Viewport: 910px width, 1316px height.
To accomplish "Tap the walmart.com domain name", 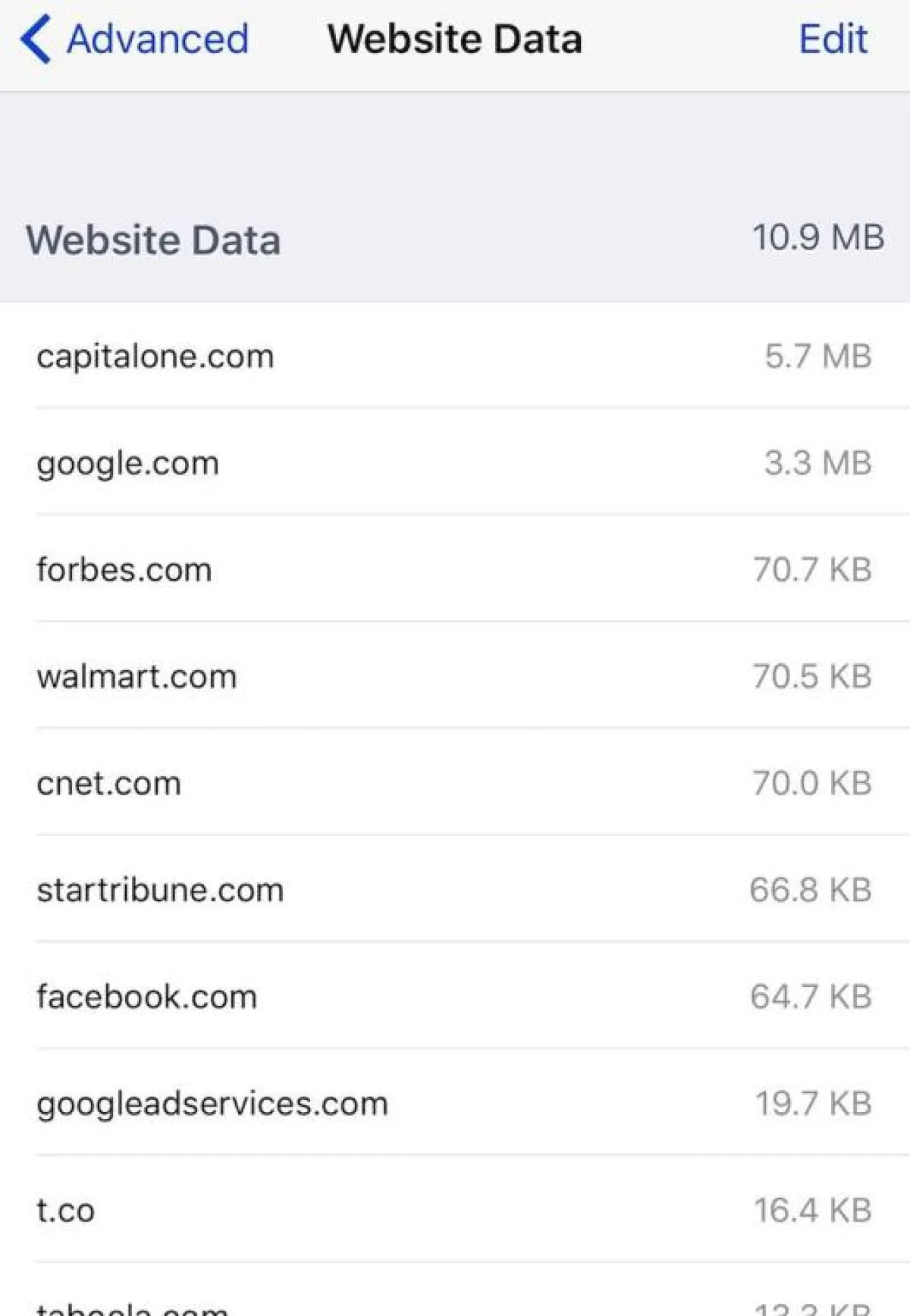I will click(x=136, y=677).
